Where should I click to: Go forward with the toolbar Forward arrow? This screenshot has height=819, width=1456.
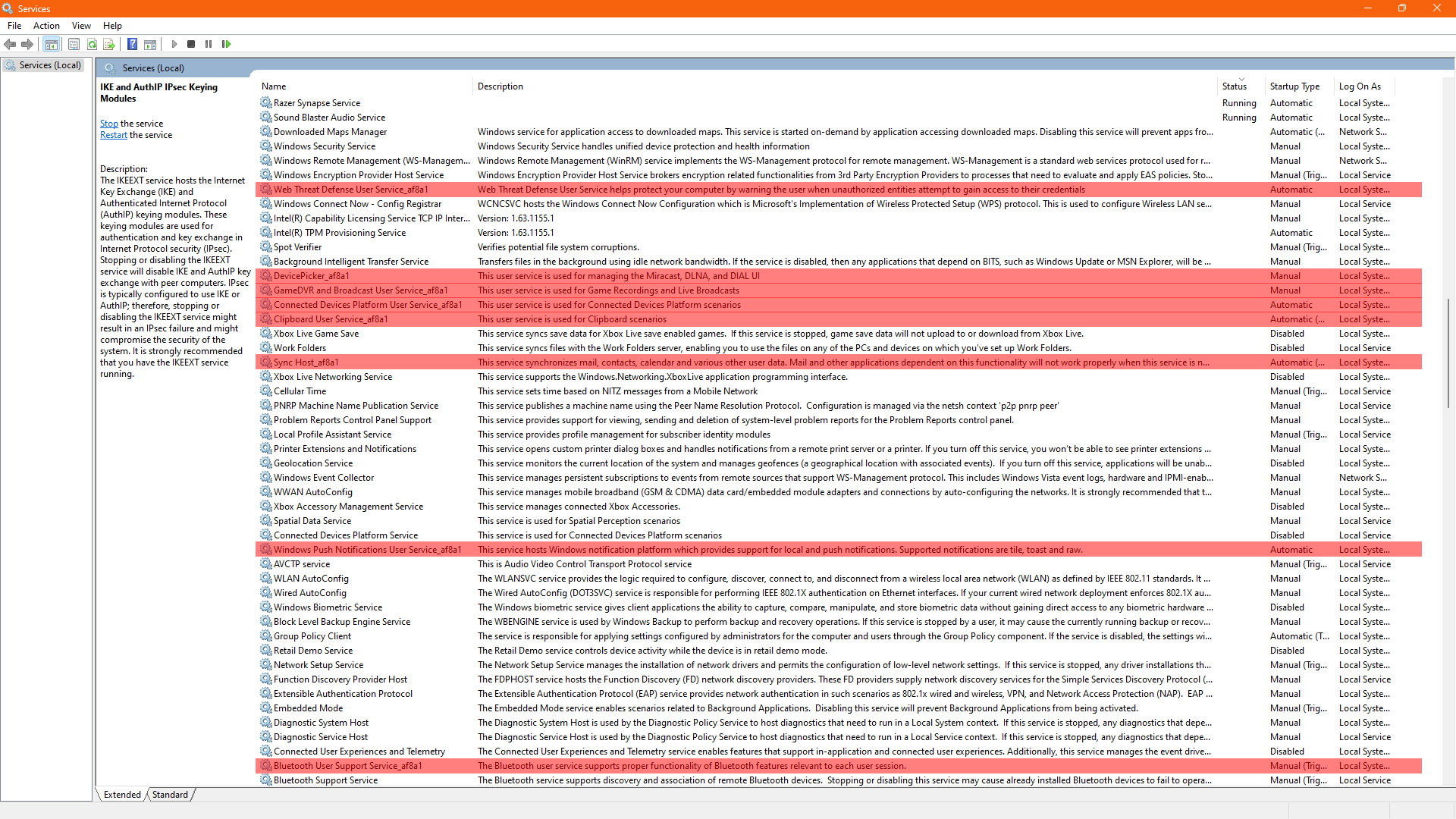(27, 44)
